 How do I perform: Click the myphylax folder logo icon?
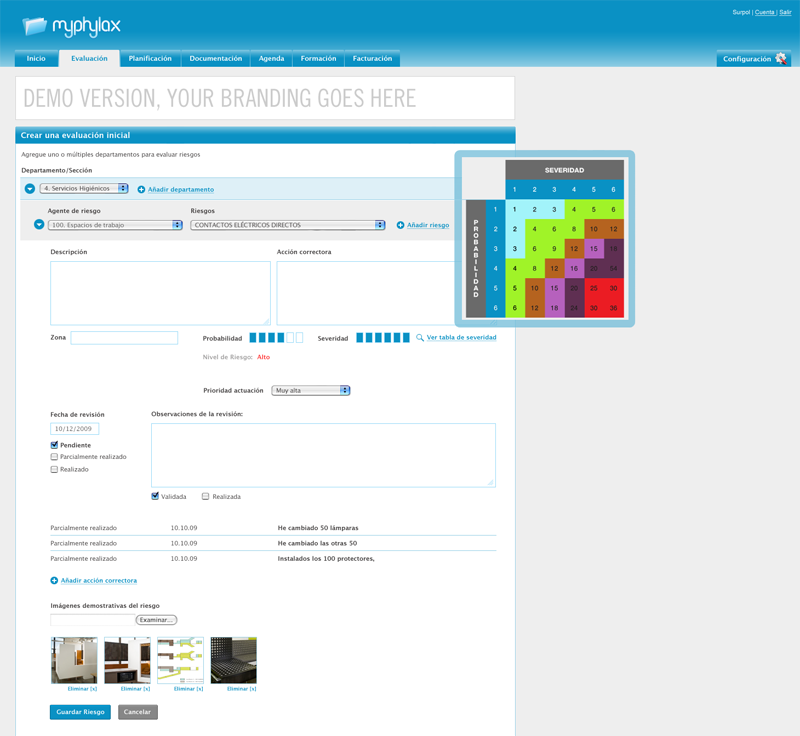coord(35,26)
